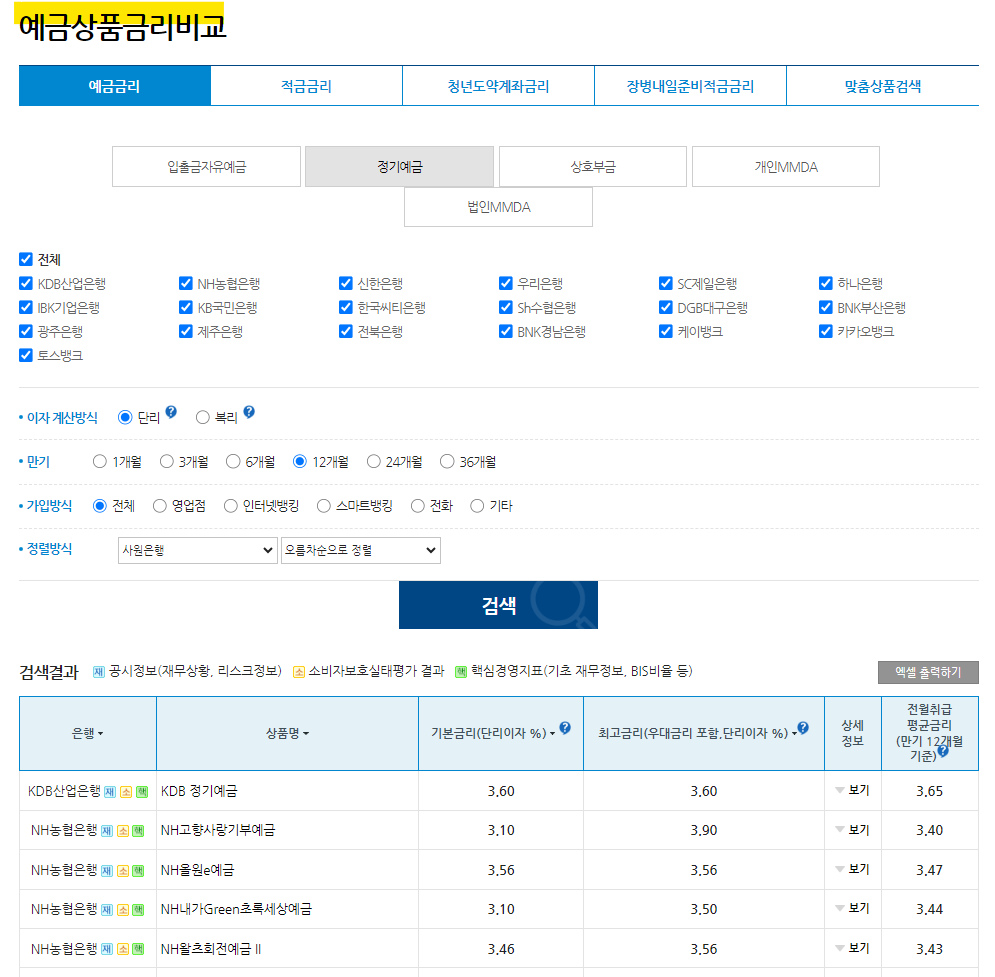Screen dimensions: 995x977
Task: Open 오름차순으로 정렬 order dropdown
Action: click(360, 550)
